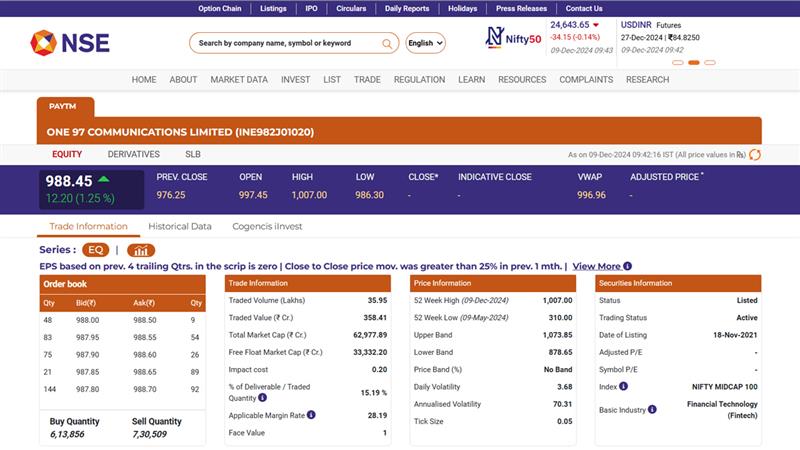Expand the REGULATION navigation menu
The image size is (800, 450).
(x=419, y=80)
